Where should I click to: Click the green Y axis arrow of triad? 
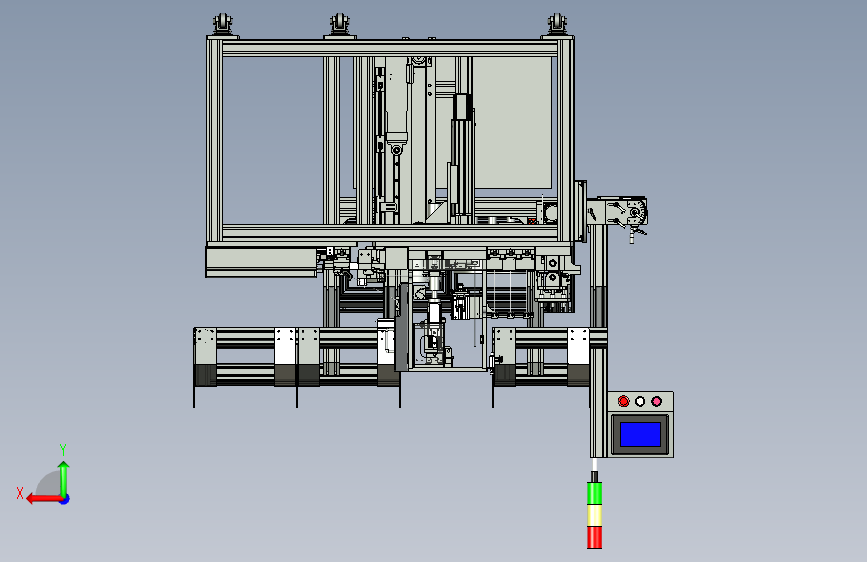click(64, 478)
